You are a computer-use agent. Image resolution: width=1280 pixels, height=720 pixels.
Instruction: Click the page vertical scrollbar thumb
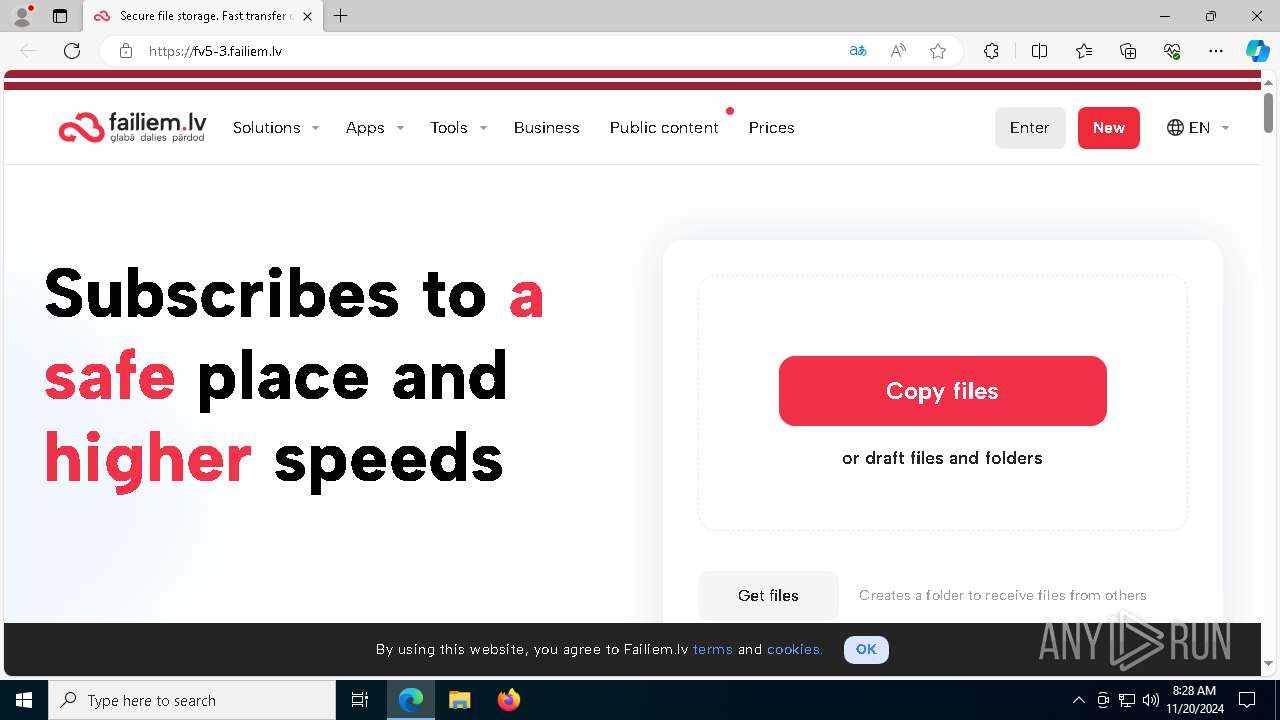[1269, 112]
